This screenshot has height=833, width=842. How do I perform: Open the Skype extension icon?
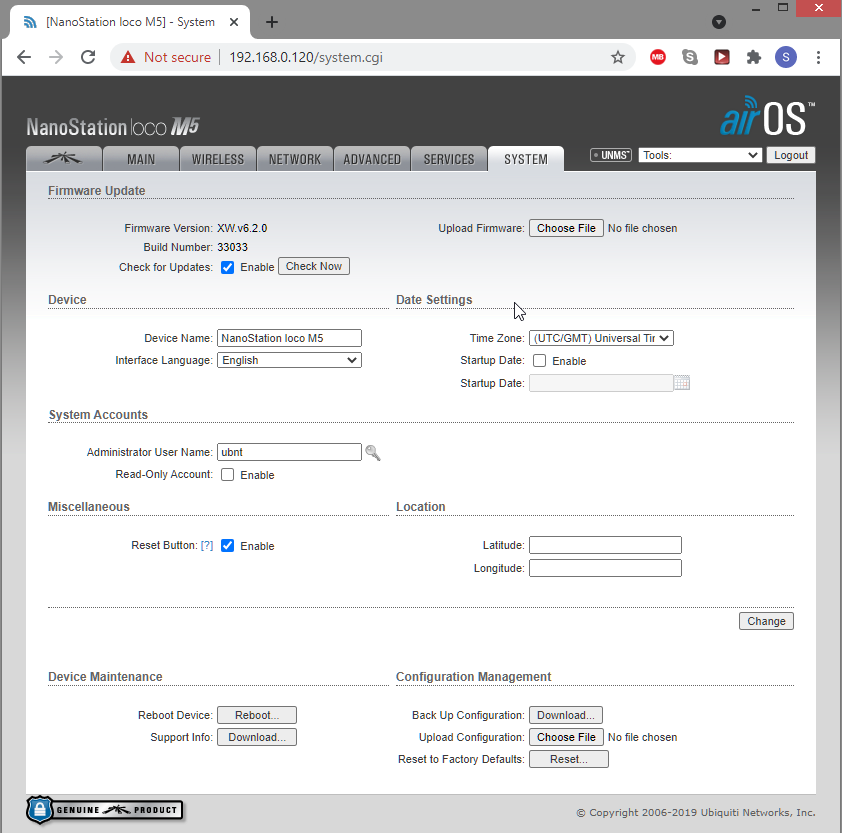(x=689, y=57)
